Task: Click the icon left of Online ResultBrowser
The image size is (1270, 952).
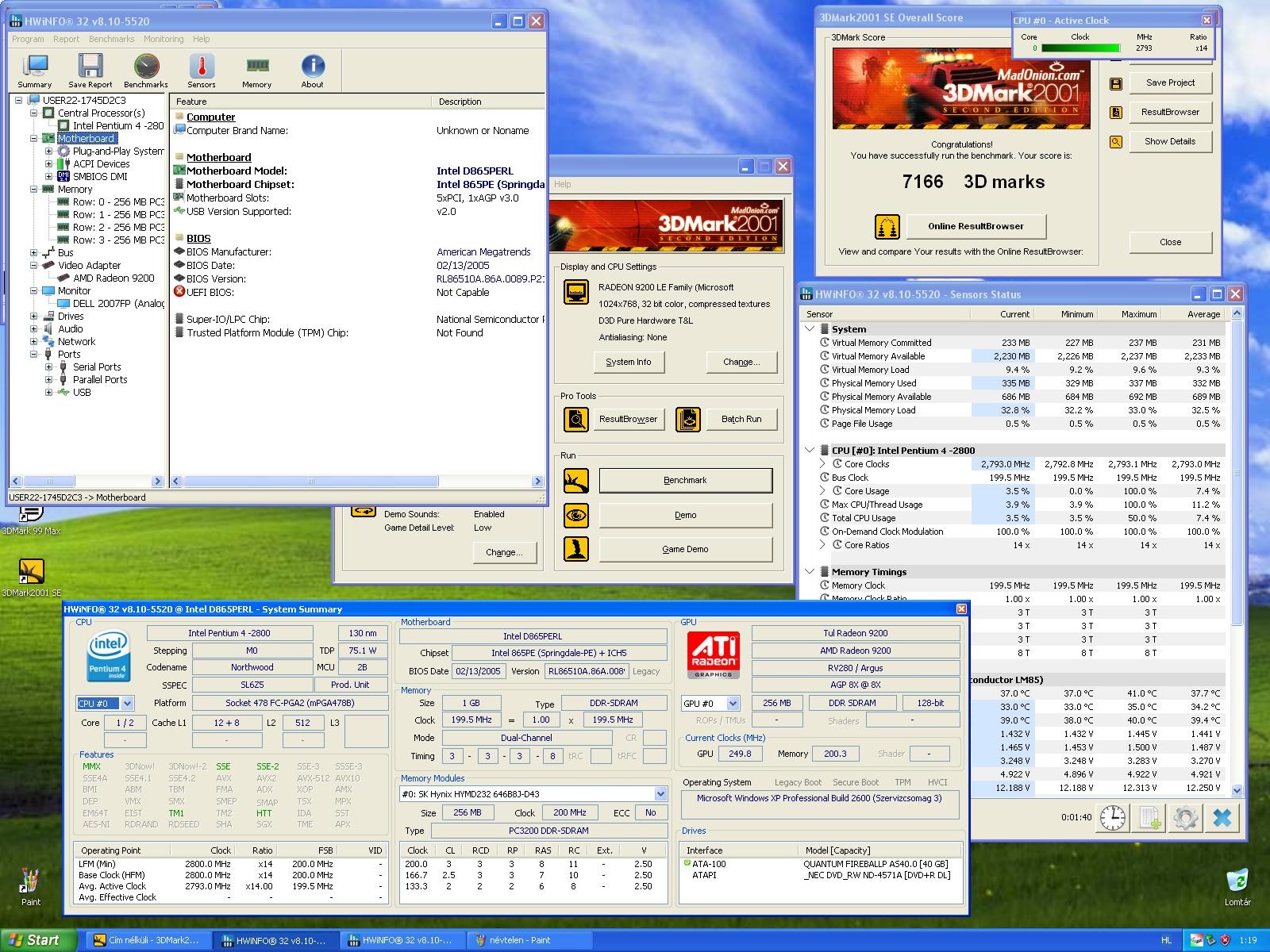Action: pos(887,227)
